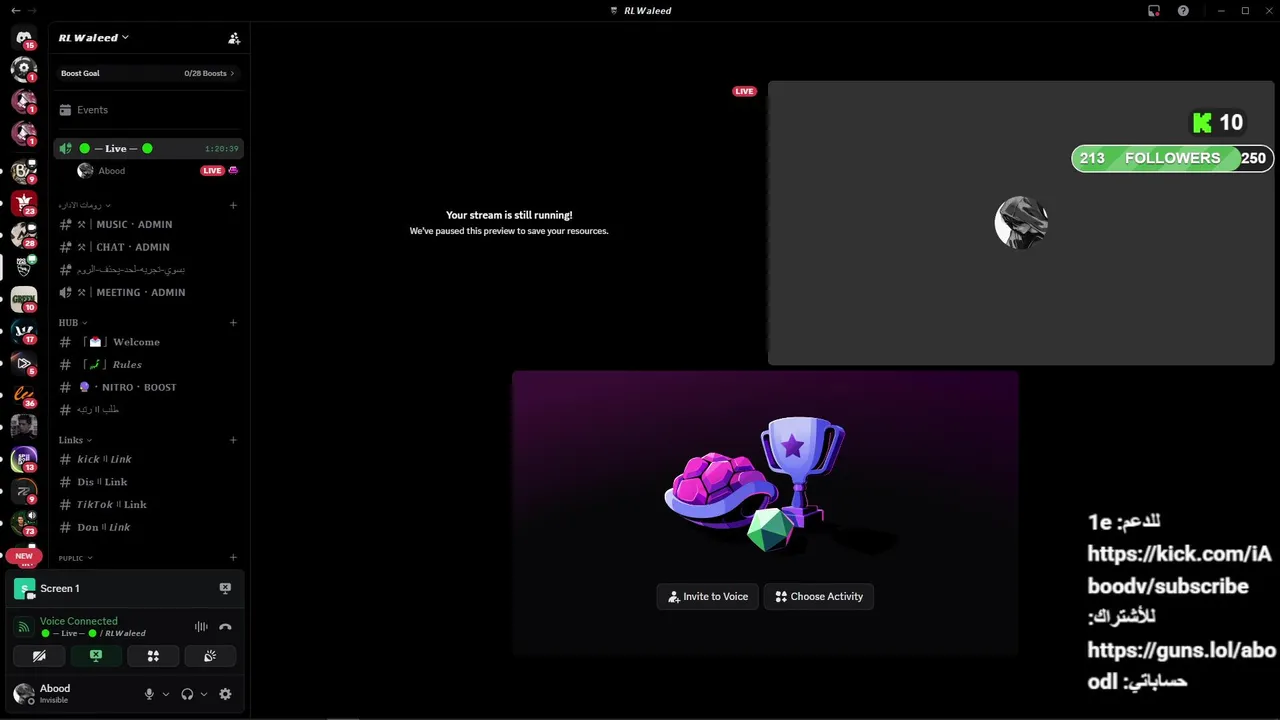The height and width of the screenshot is (720, 1280).
Task: Collapse the HUB category
Action: (x=73, y=323)
